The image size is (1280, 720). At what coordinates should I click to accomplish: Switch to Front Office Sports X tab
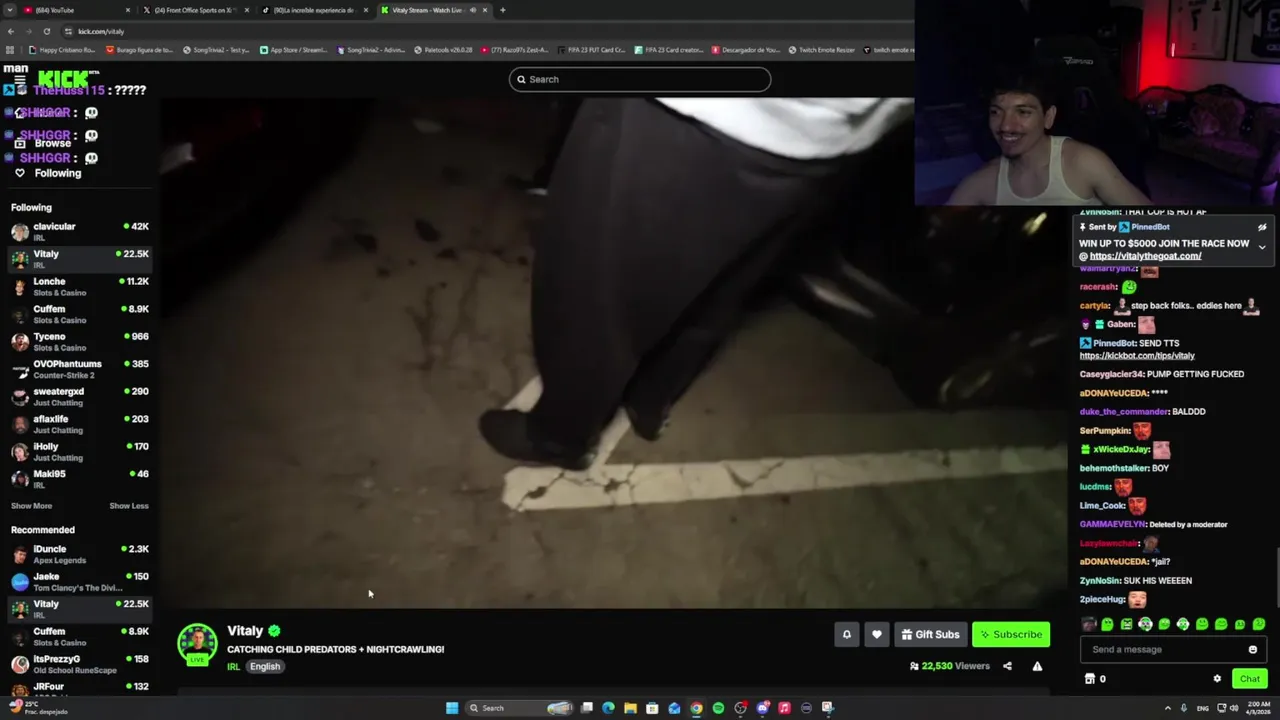[x=195, y=10]
